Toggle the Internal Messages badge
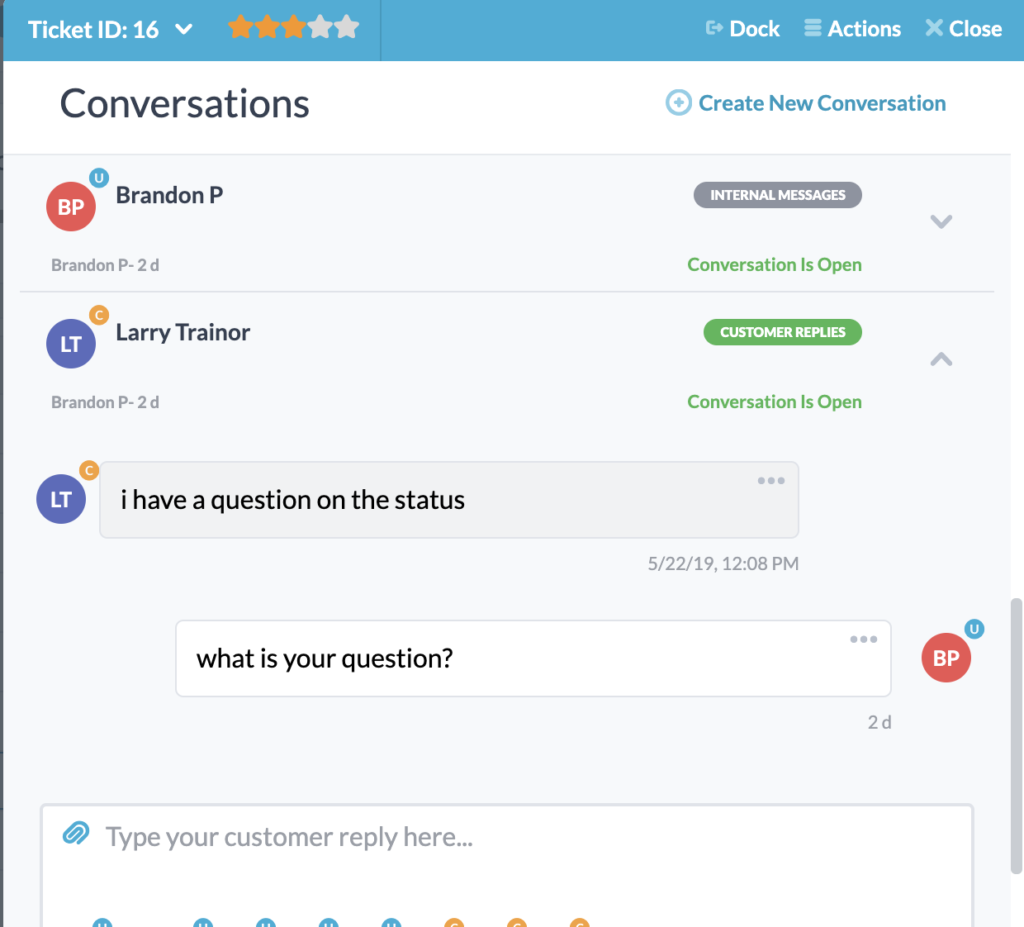1024x927 pixels. point(777,195)
